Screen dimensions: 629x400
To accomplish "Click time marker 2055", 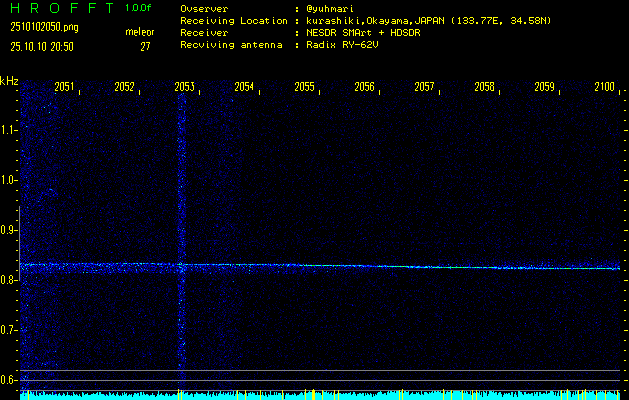I will (x=304, y=87).
